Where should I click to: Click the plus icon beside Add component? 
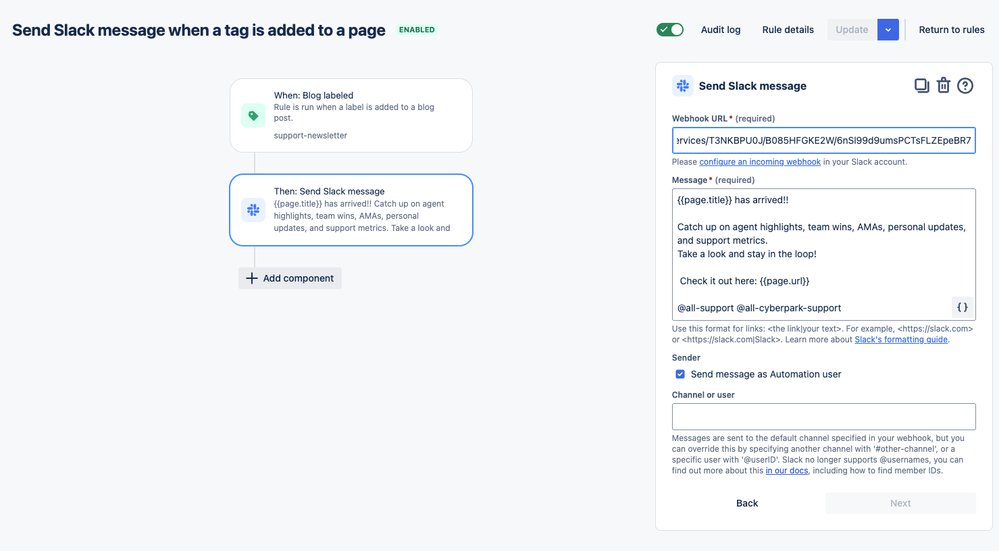click(x=252, y=278)
